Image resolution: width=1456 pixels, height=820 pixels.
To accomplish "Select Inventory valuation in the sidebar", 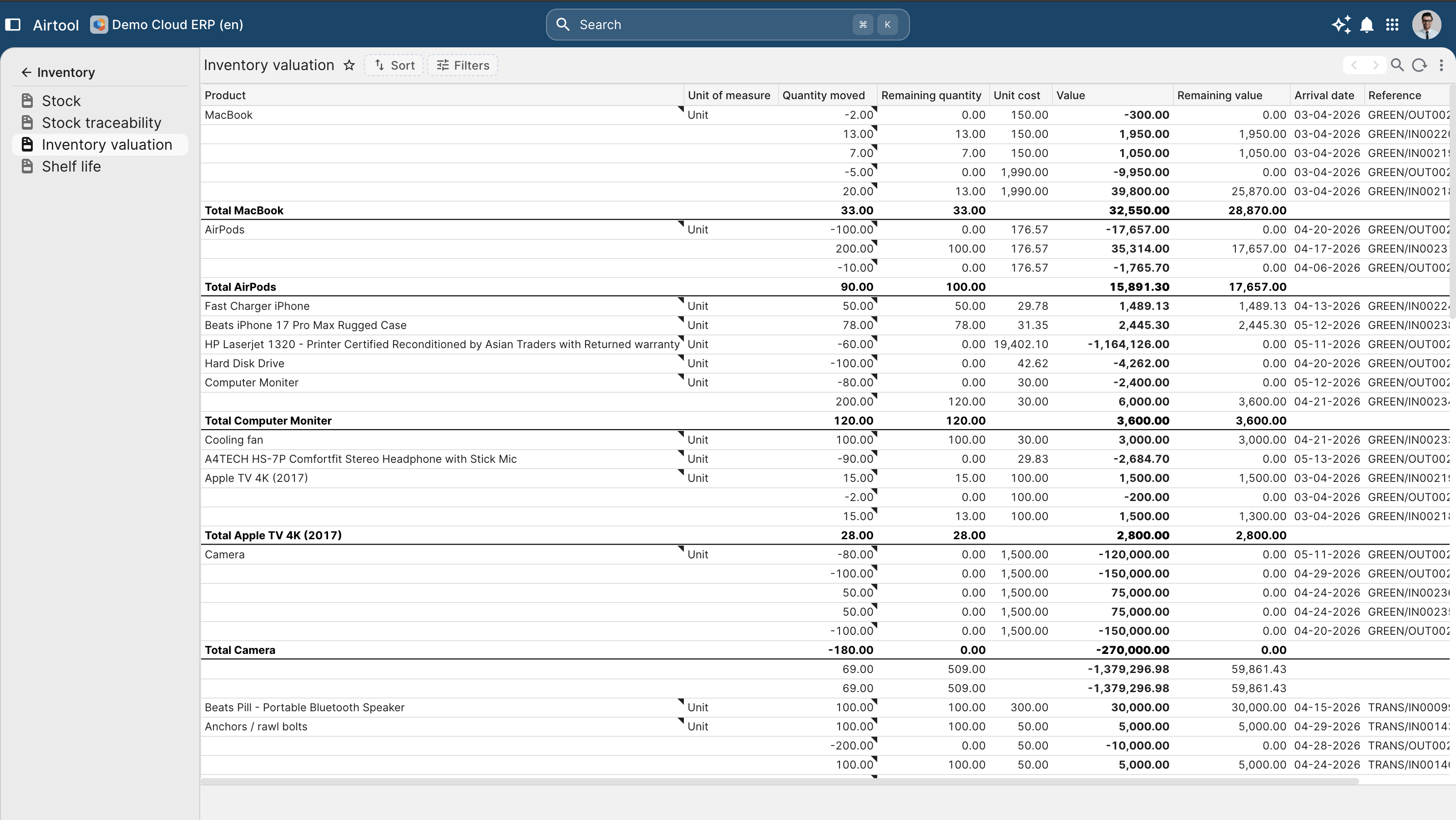I will pos(100,145).
